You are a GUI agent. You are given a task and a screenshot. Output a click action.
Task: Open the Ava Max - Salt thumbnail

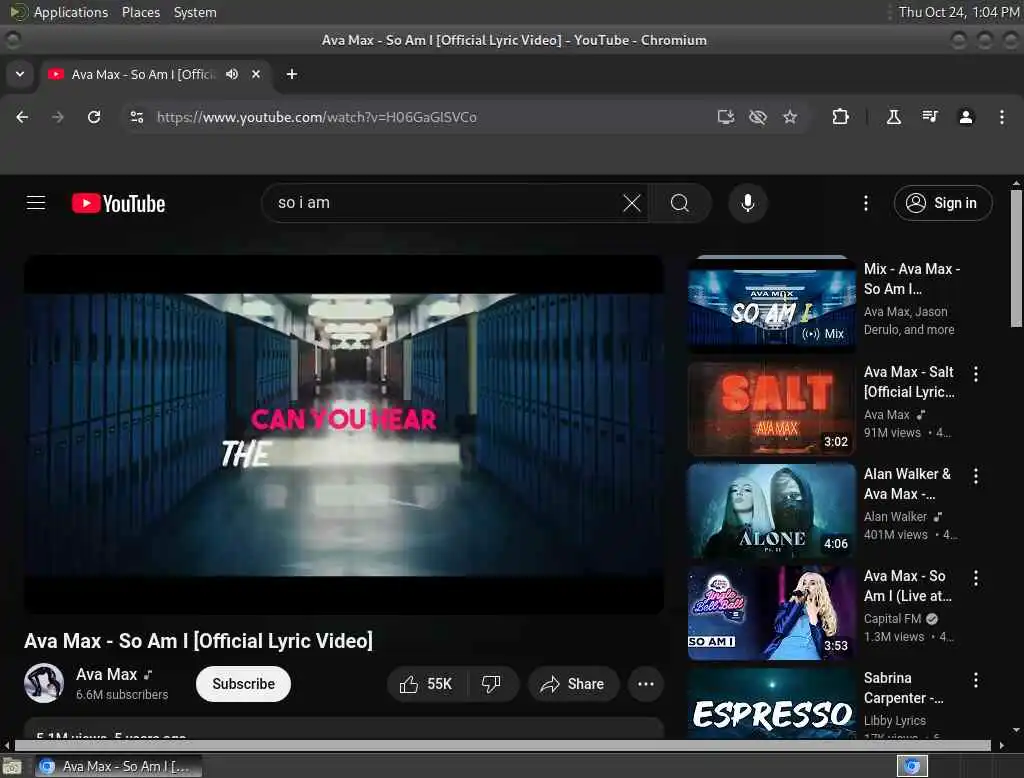pos(771,408)
